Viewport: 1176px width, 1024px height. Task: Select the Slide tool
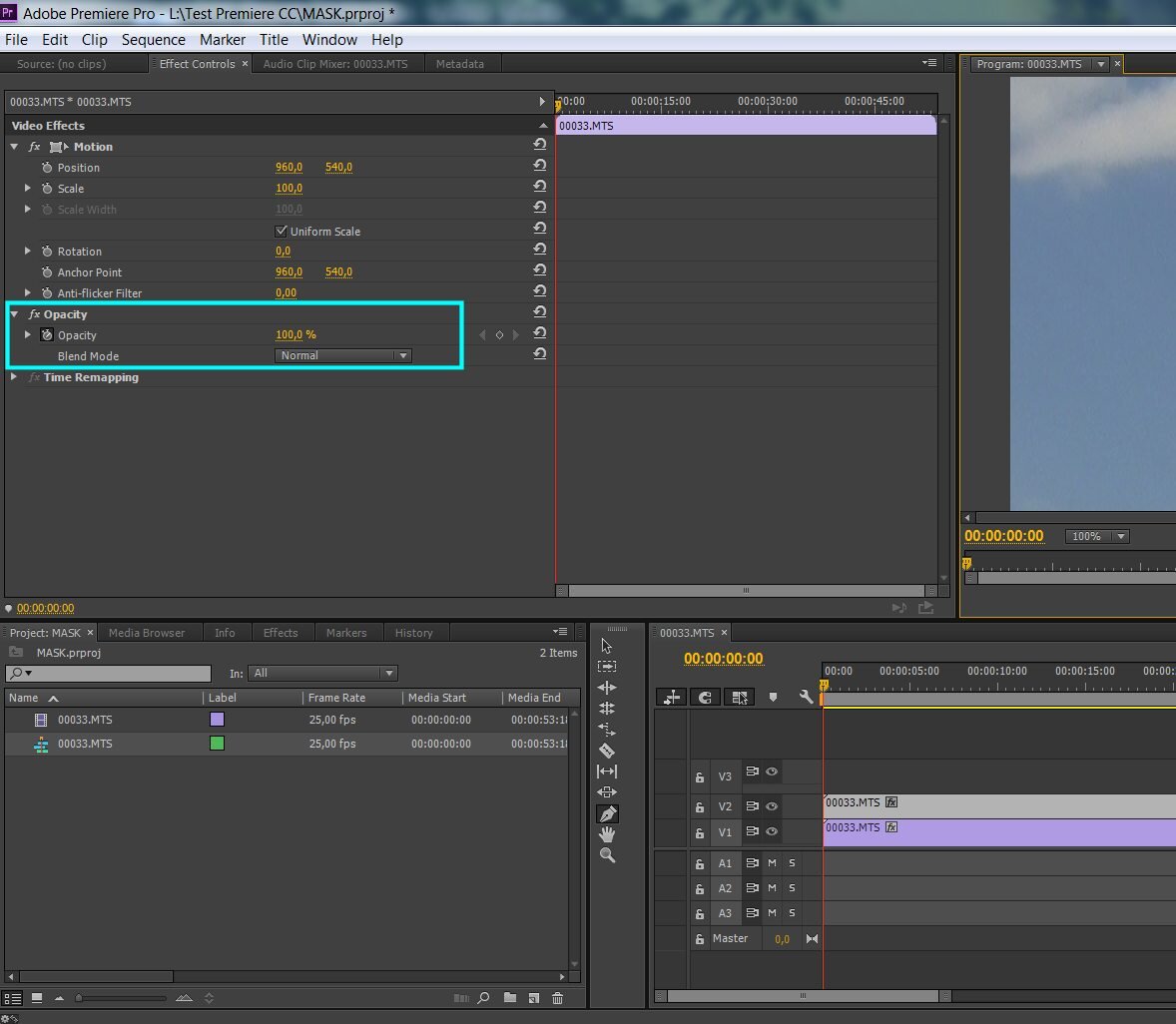(607, 791)
